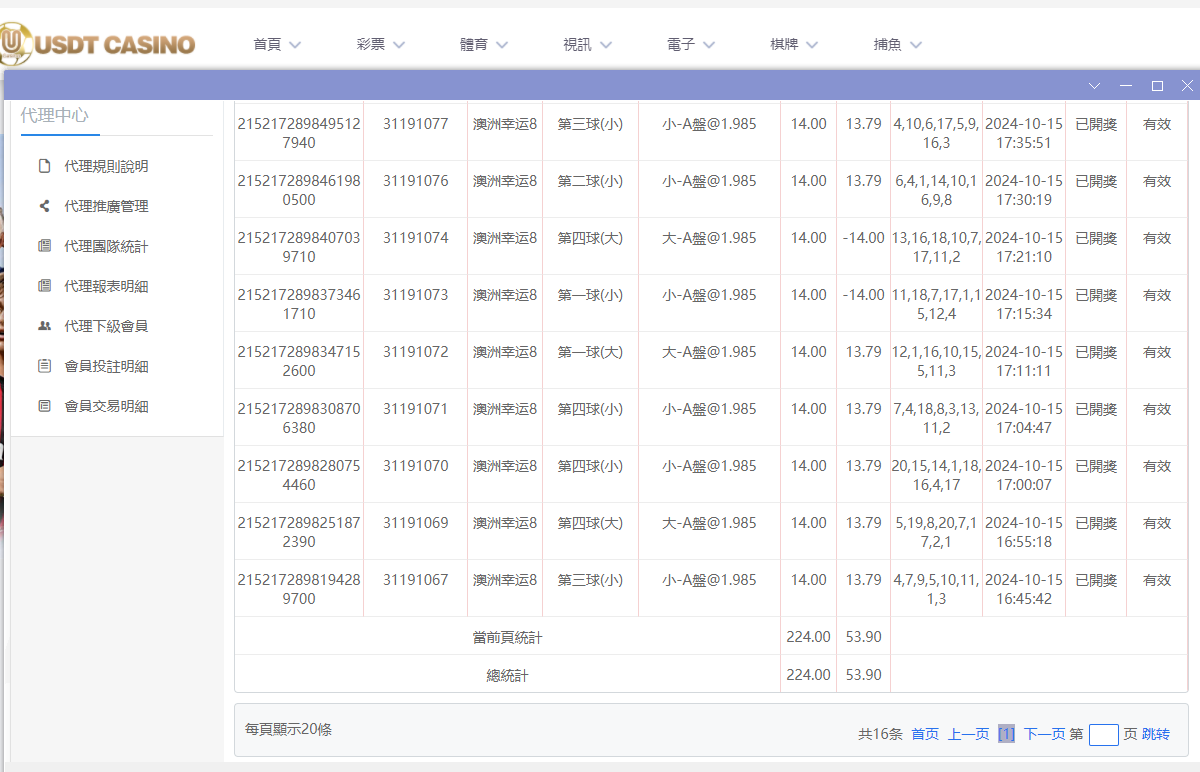Select the 會員投註明細 betting records icon
The width and height of the screenshot is (1200, 772).
[x=43, y=366]
